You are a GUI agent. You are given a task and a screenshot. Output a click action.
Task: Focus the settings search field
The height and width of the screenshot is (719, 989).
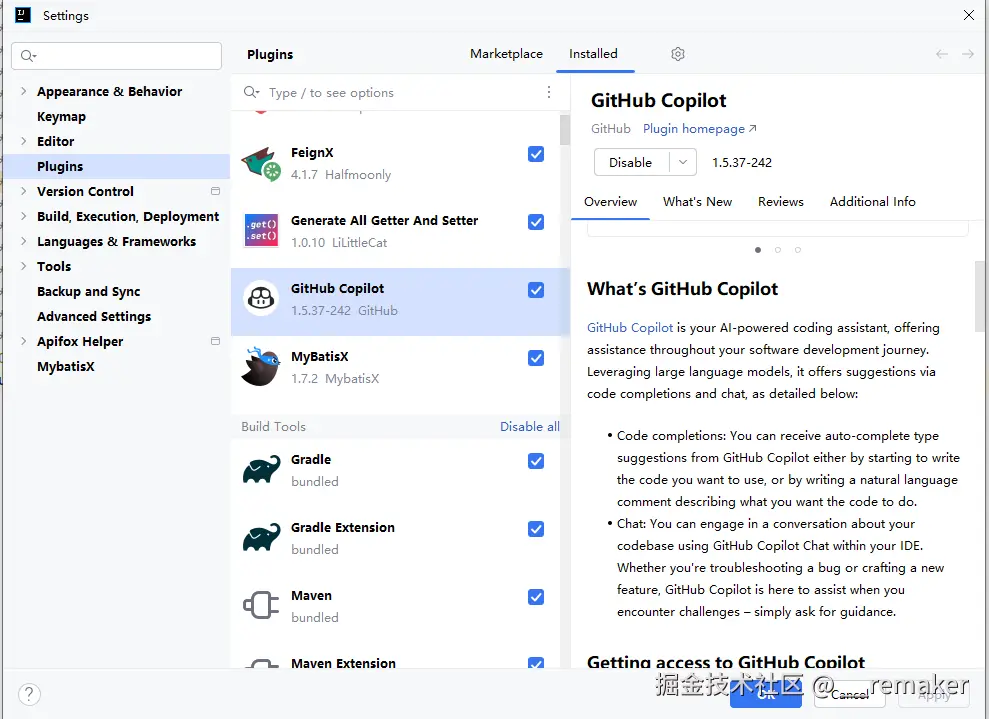coord(117,56)
